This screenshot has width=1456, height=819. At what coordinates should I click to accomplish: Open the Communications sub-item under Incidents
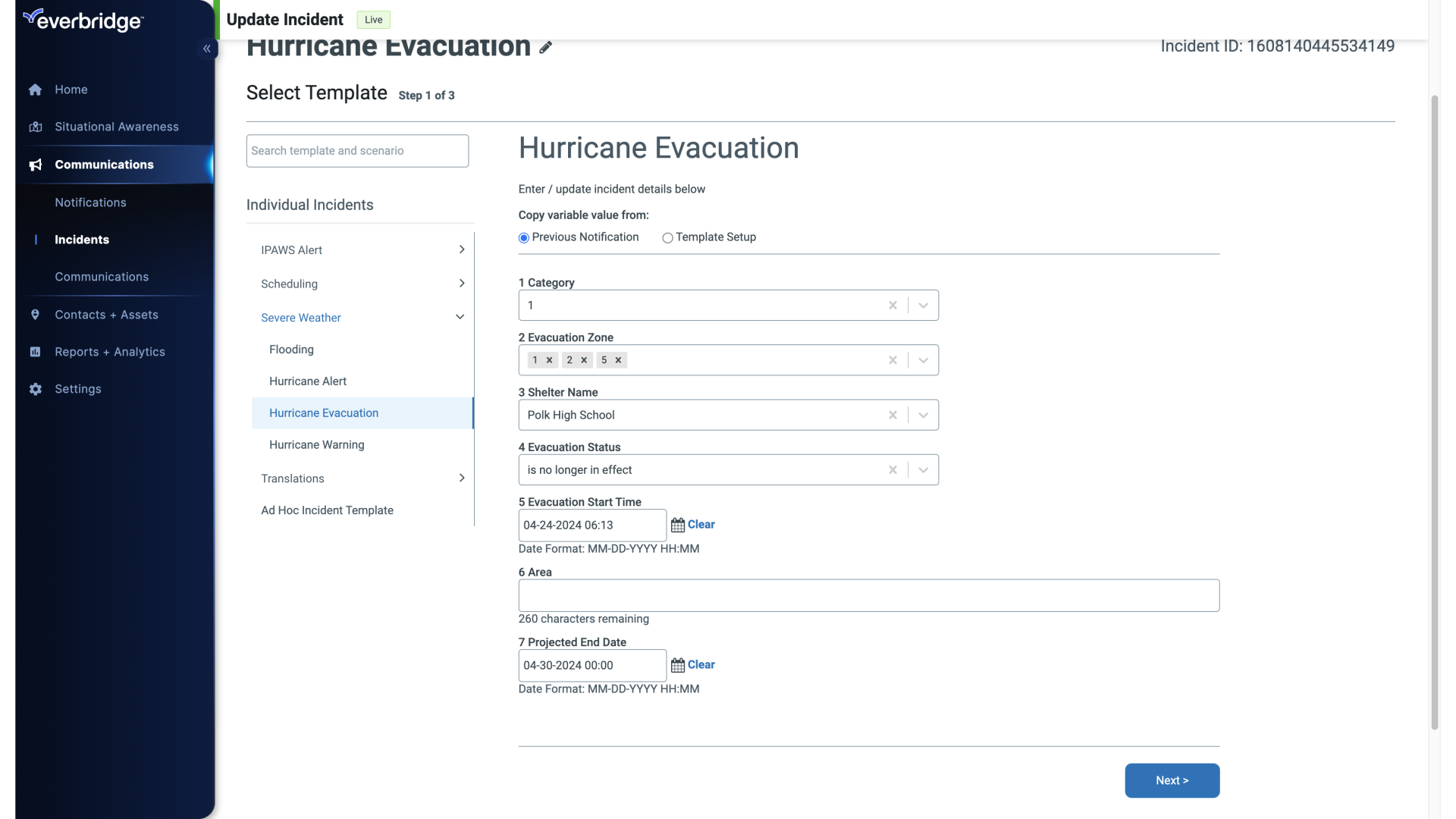click(102, 277)
